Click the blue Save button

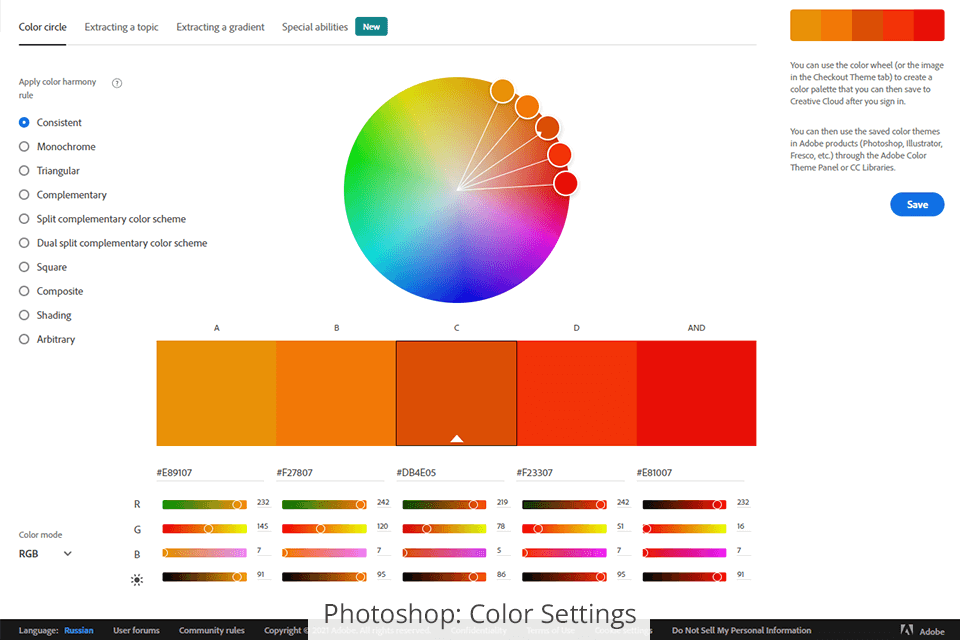point(917,205)
